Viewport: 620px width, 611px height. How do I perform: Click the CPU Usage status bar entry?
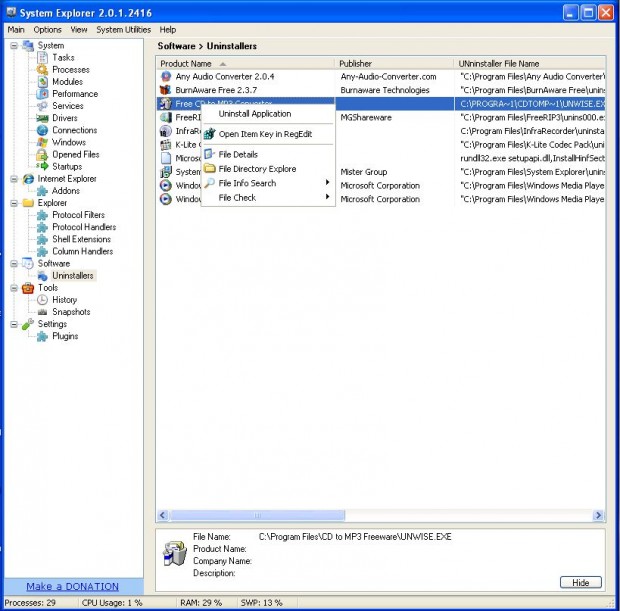tap(112, 603)
